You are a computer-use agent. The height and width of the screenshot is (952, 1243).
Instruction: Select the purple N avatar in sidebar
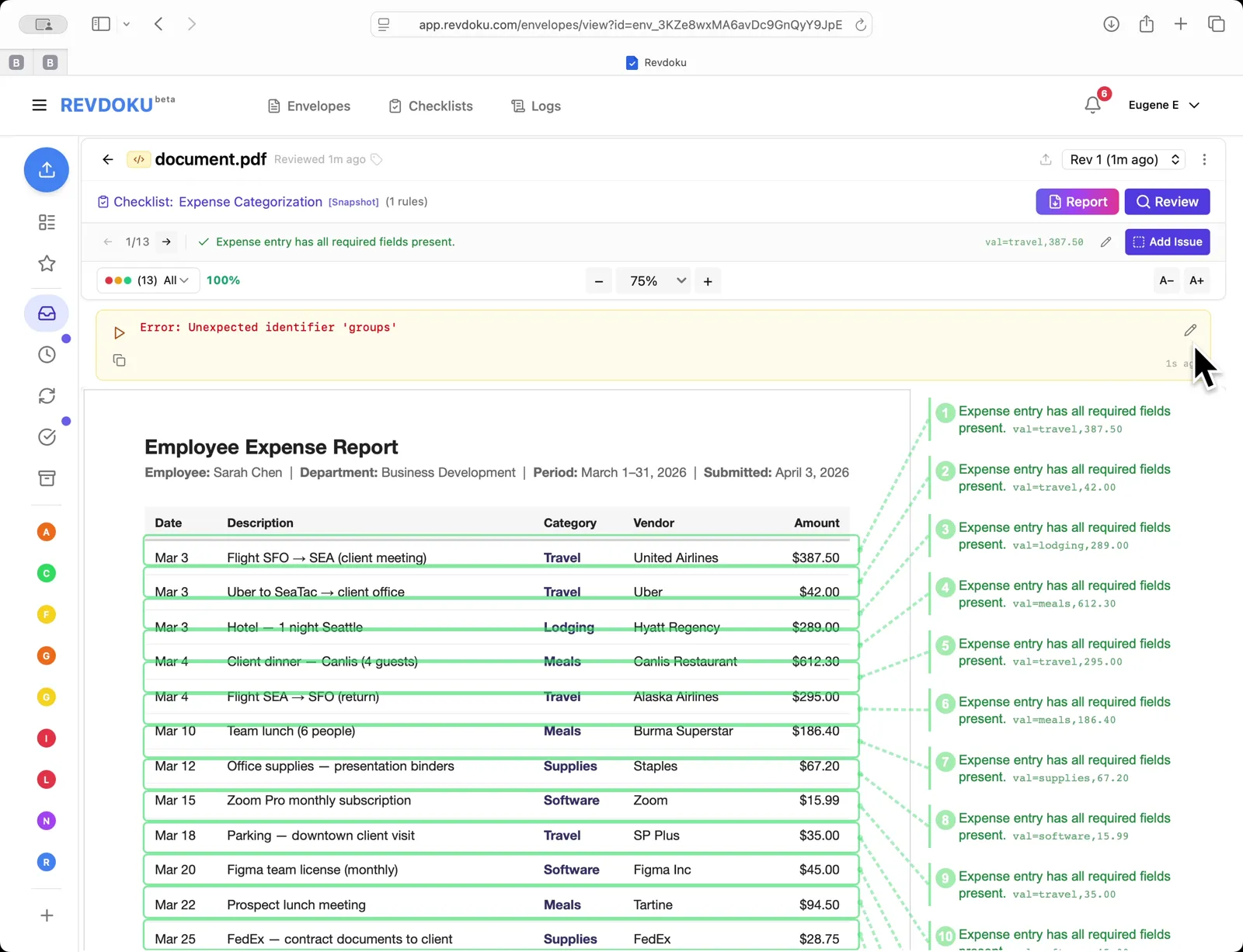pos(47,821)
